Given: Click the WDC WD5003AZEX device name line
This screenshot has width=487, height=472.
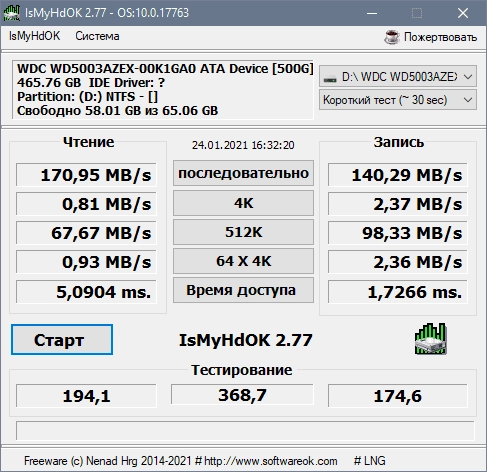Looking at the screenshot, I should [165, 68].
